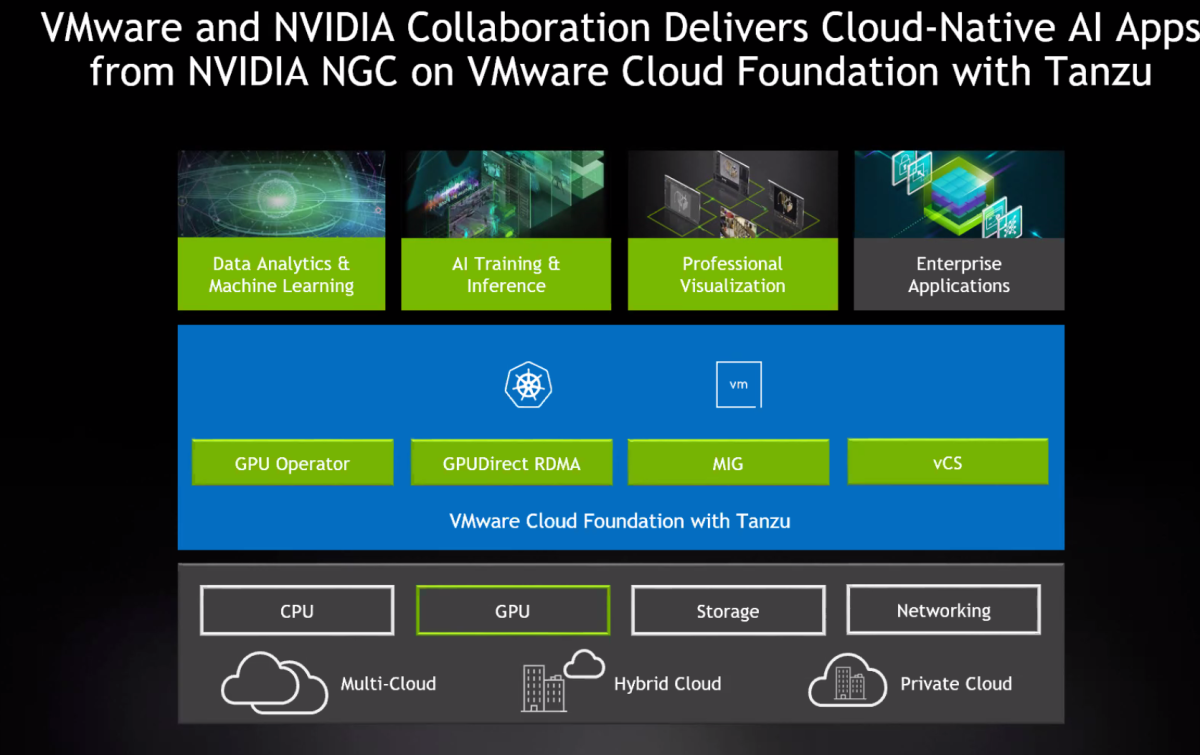Click the 'Private Cloud' text label
The height and width of the screenshot is (755, 1200).
[x=956, y=684]
